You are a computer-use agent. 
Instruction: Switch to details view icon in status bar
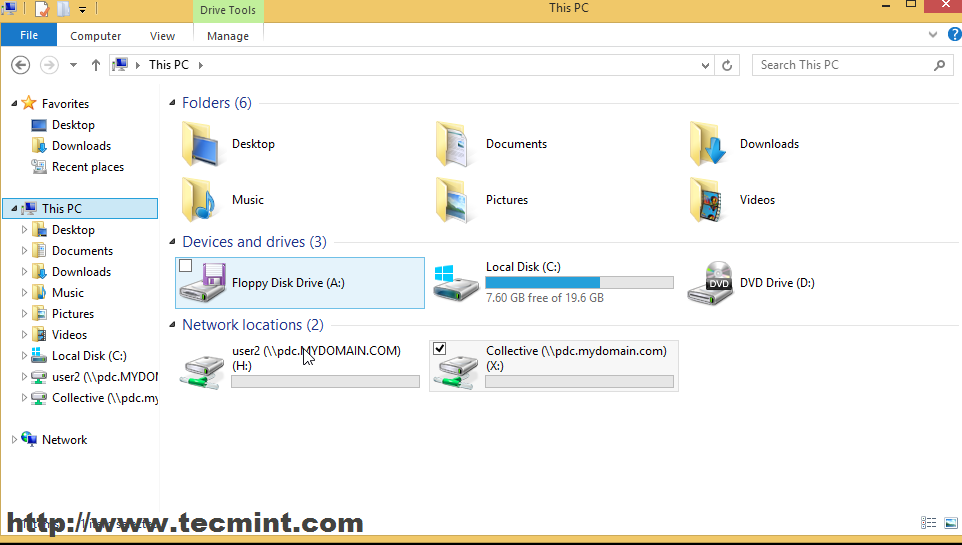pyautogui.click(x=928, y=522)
